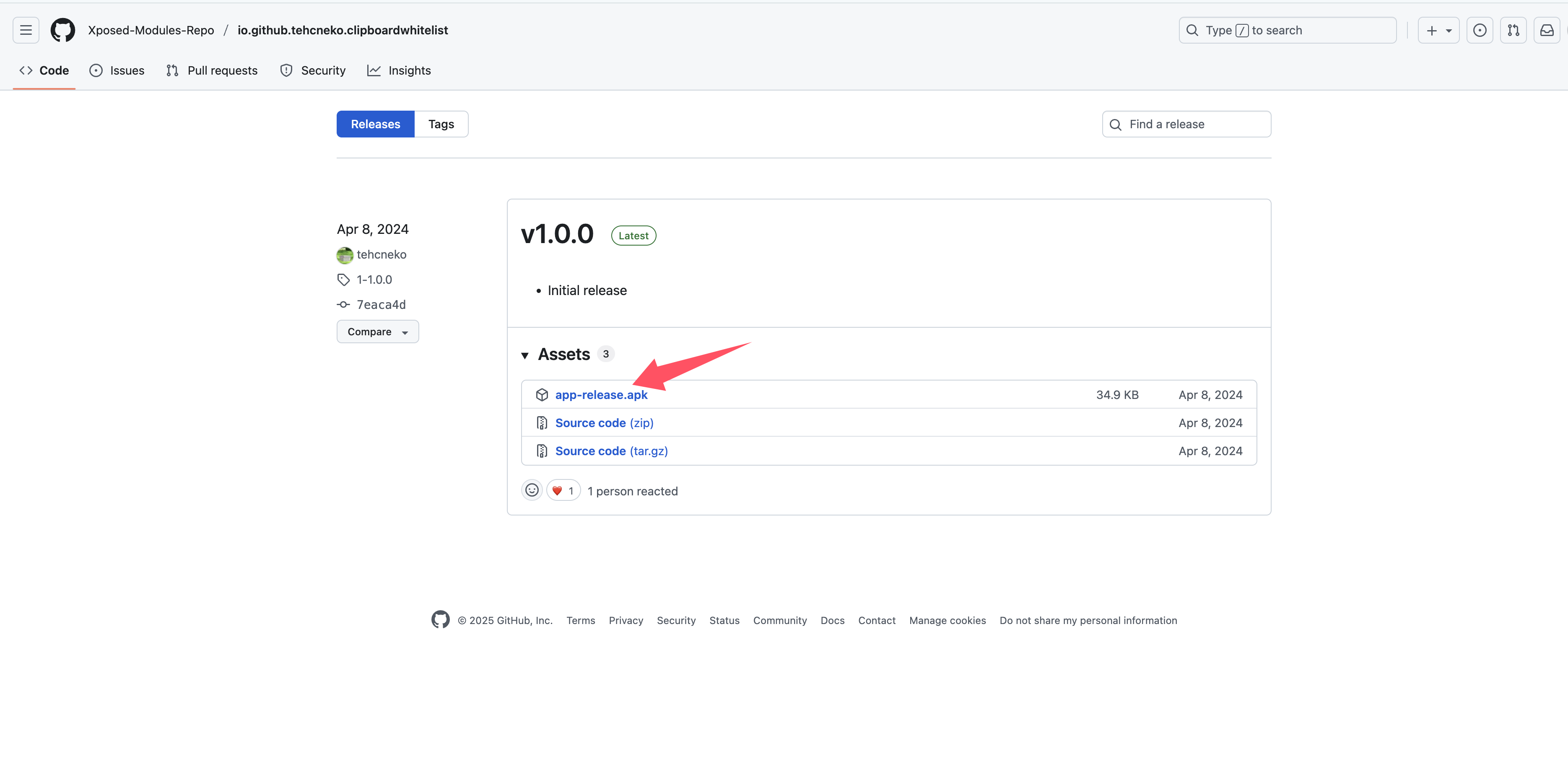Click the Find a release search field
1568x777 pixels.
coord(1185,124)
